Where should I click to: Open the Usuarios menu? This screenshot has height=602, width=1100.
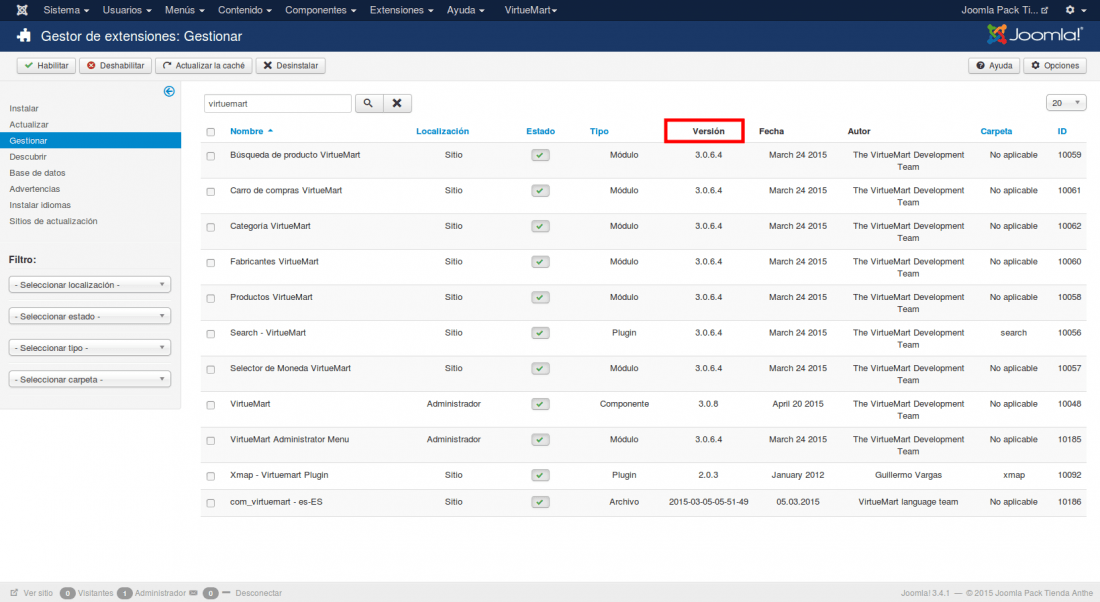point(127,10)
